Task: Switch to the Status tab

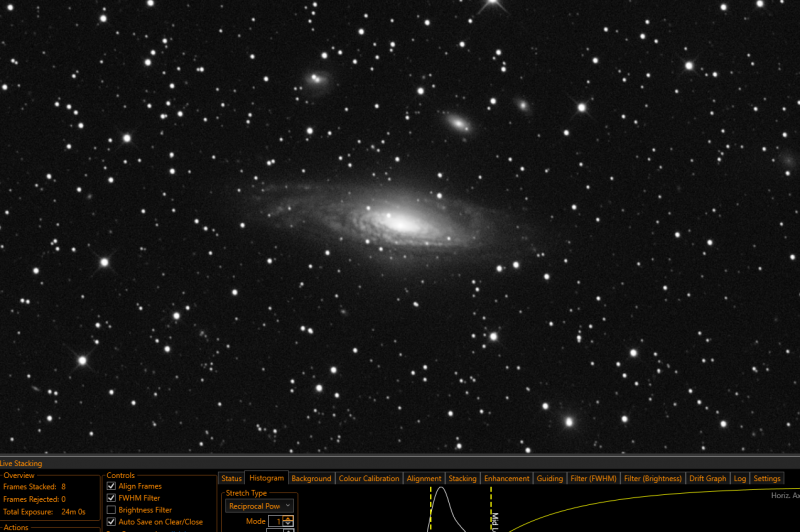Action: pyautogui.click(x=231, y=478)
